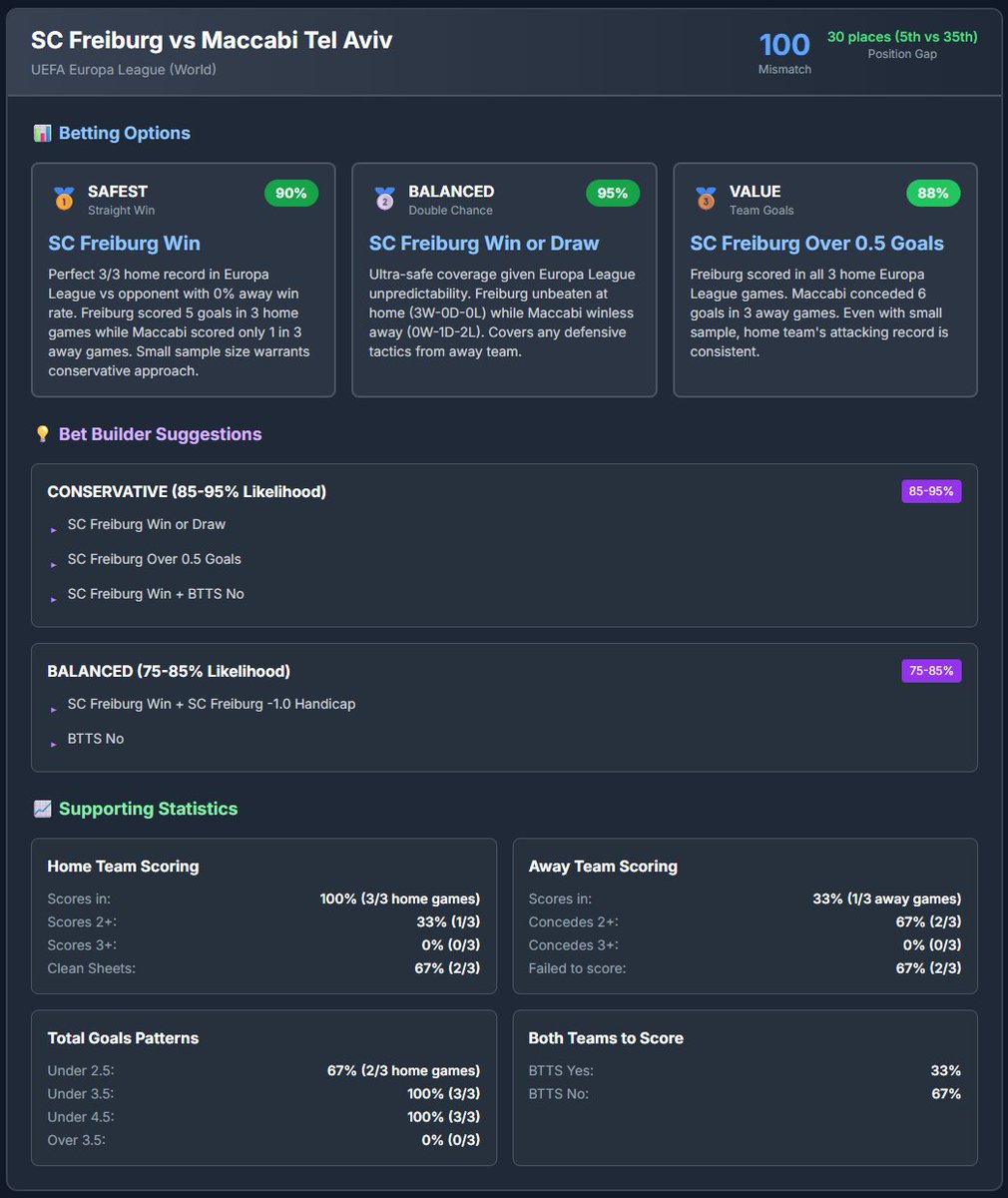Click the Team Goals subtitle
1008x1198 pixels.
[761, 211]
